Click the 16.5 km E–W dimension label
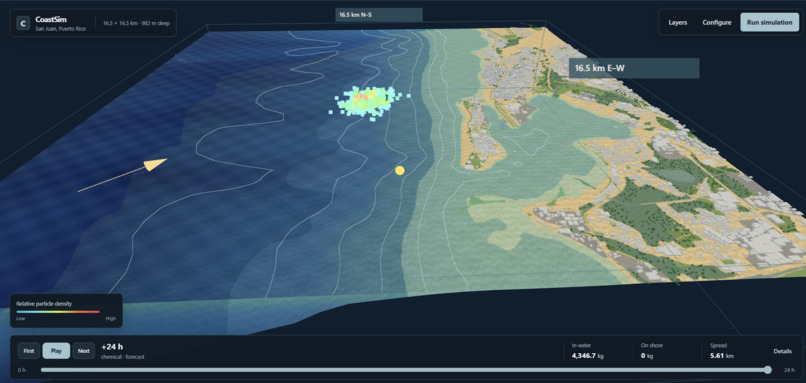 click(x=634, y=68)
